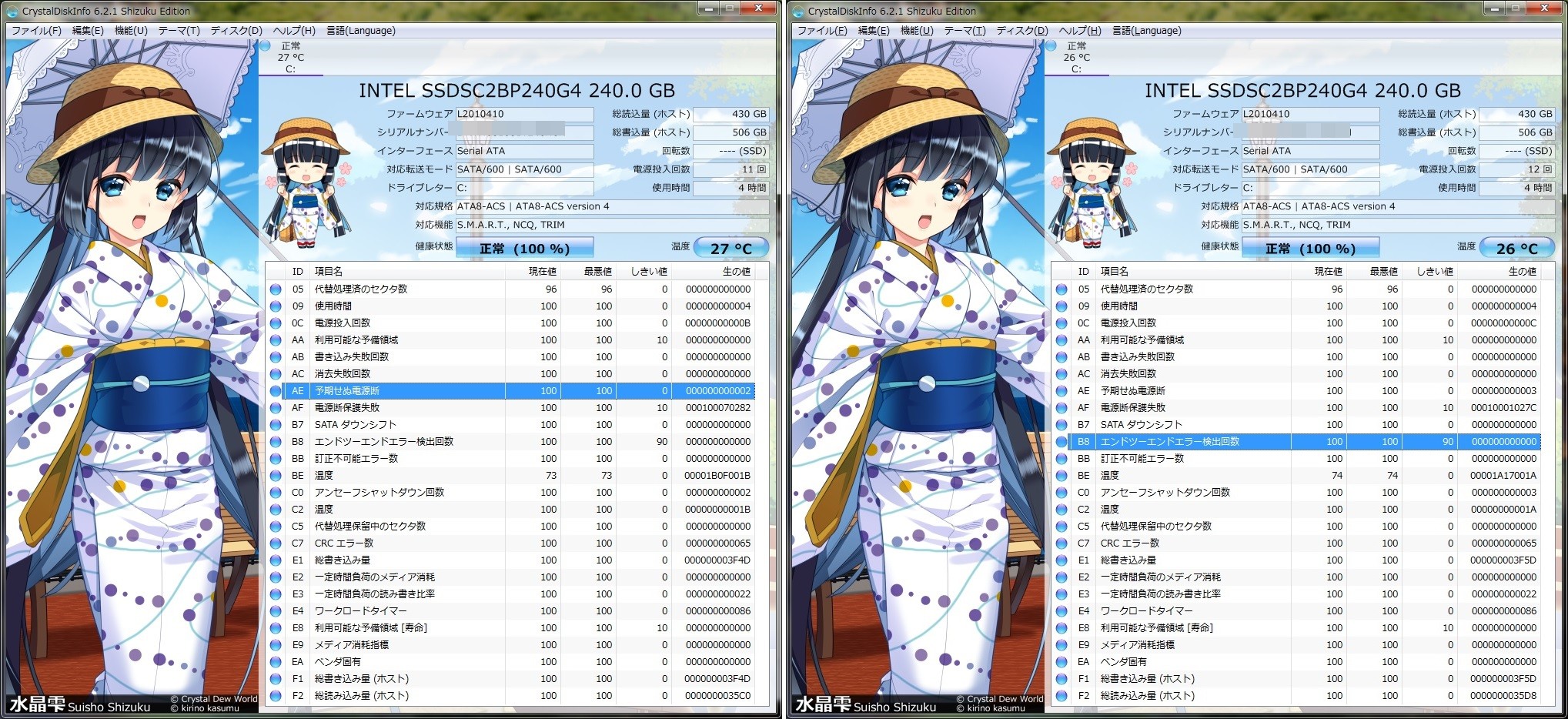Image resolution: width=1568 pixels, height=719 pixels.
Task: Click the C: drive status orb in right window
Action: click(1051, 46)
